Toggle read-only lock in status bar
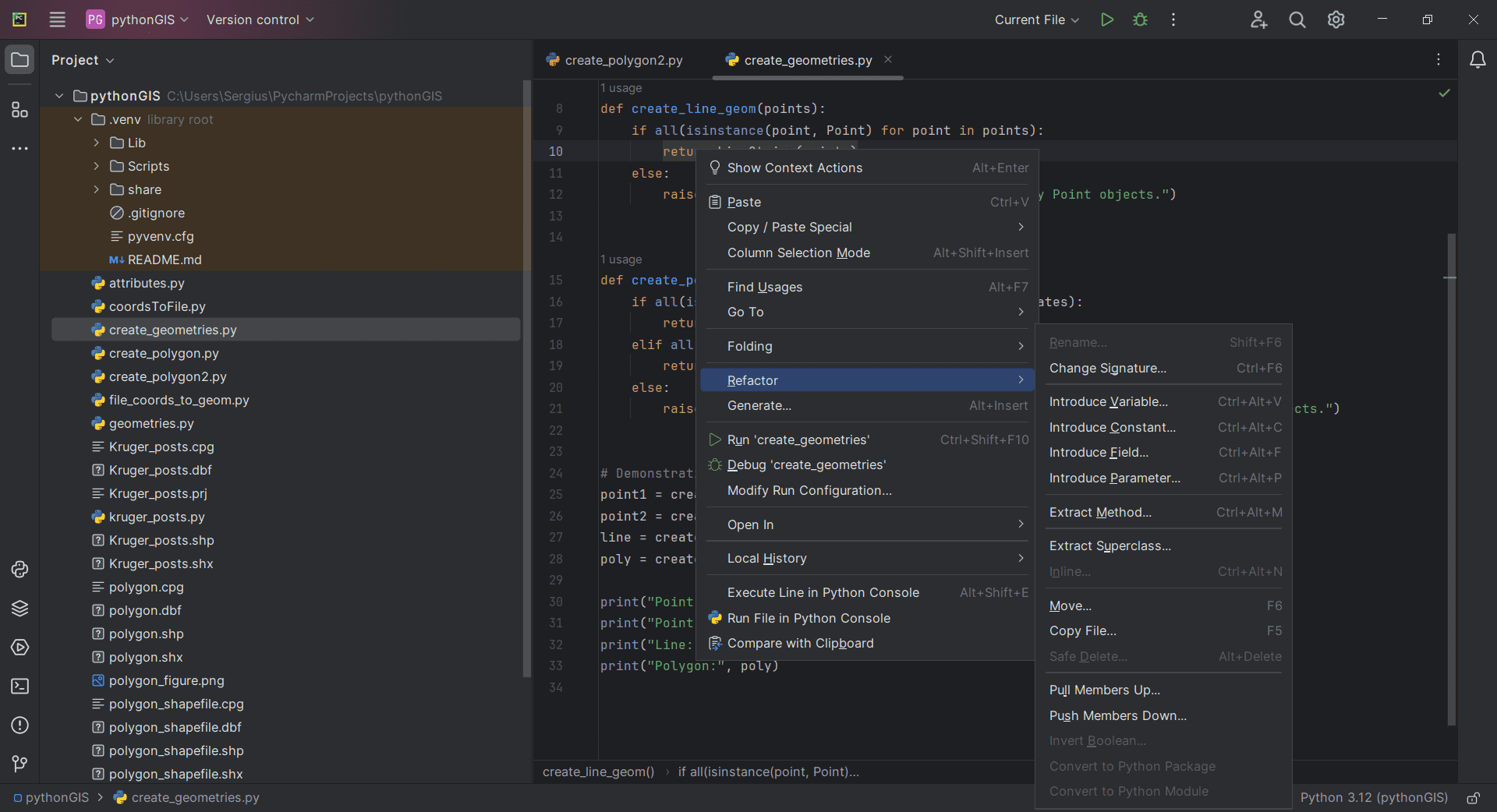 [1473, 798]
